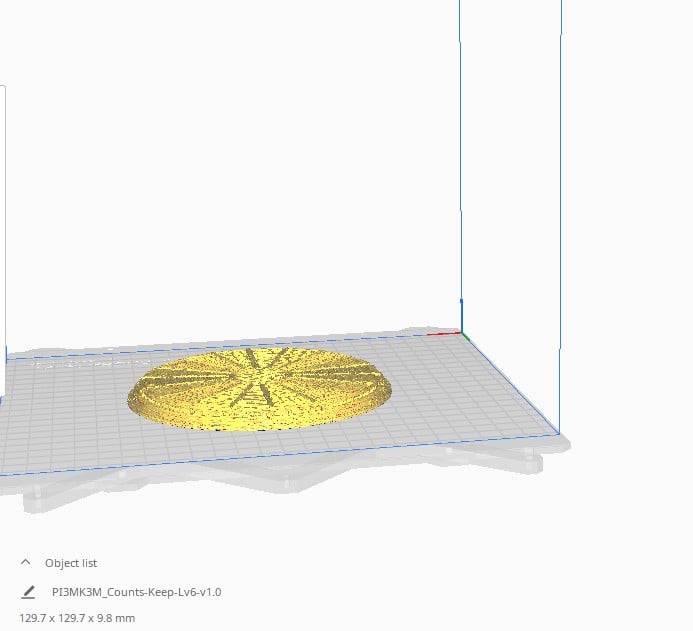Click the 129.7 x 129.7 x 9.8 mm dimensions

[77, 618]
